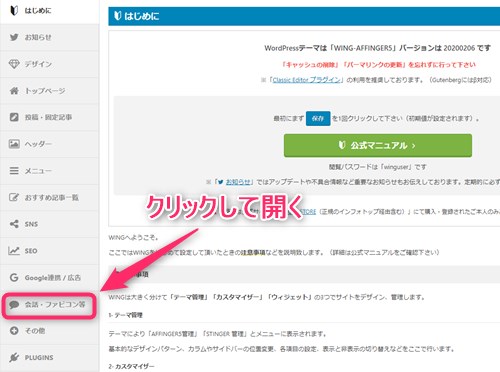Click the house icon for トップページ

[14, 91]
